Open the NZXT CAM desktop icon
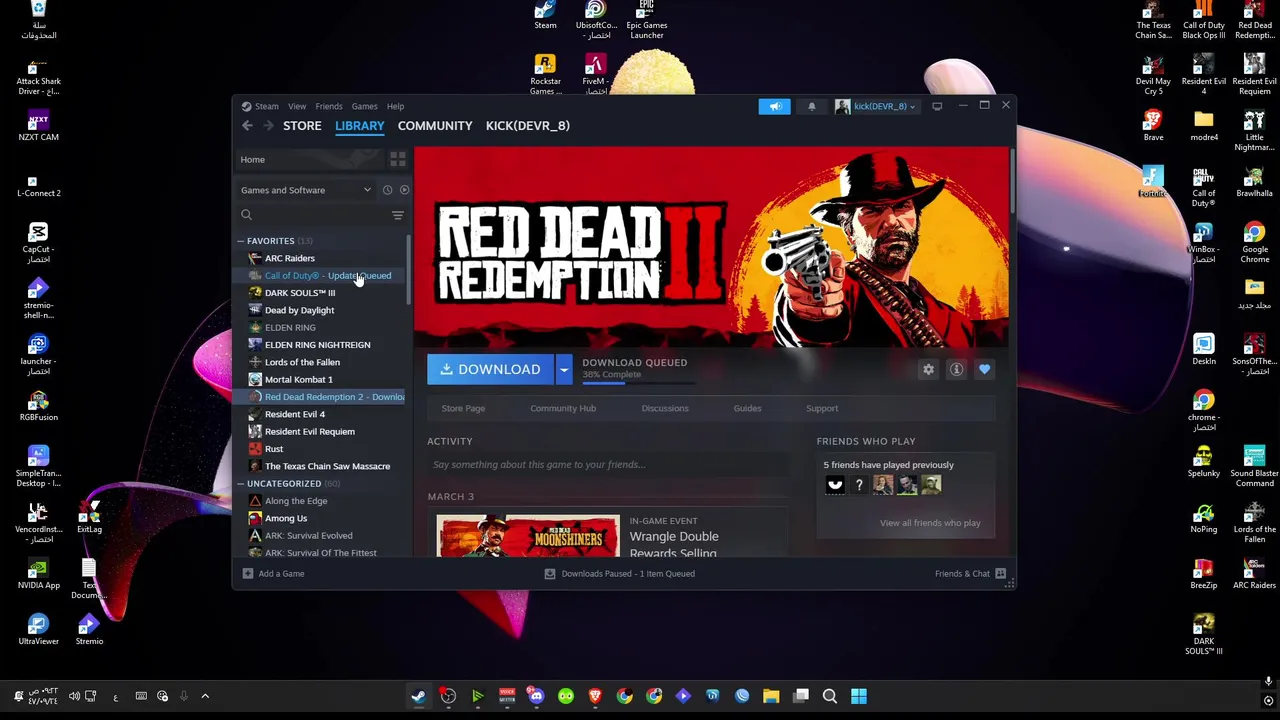The width and height of the screenshot is (1280, 720). pyautogui.click(x=38, y=126)
